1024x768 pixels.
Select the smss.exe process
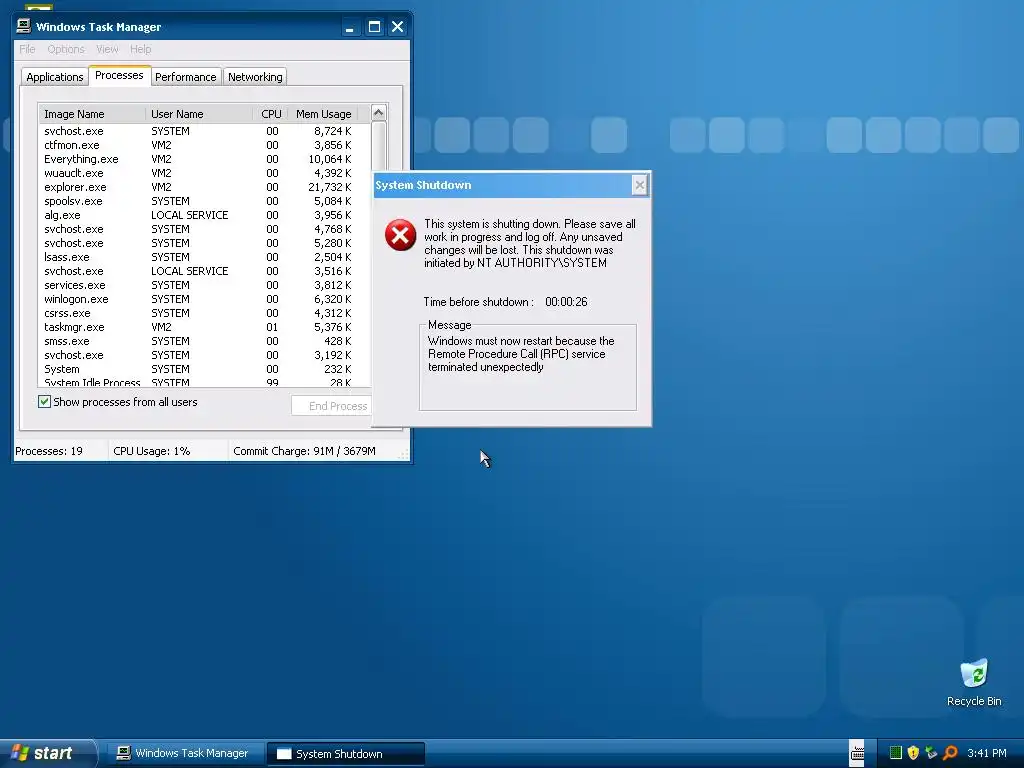click(x=204, y=342)
